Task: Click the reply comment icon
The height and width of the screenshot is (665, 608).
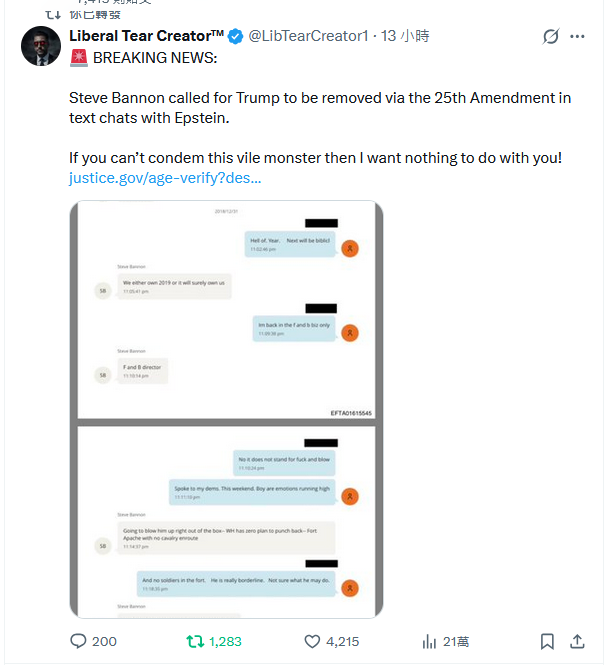Action: pos(79,641)
